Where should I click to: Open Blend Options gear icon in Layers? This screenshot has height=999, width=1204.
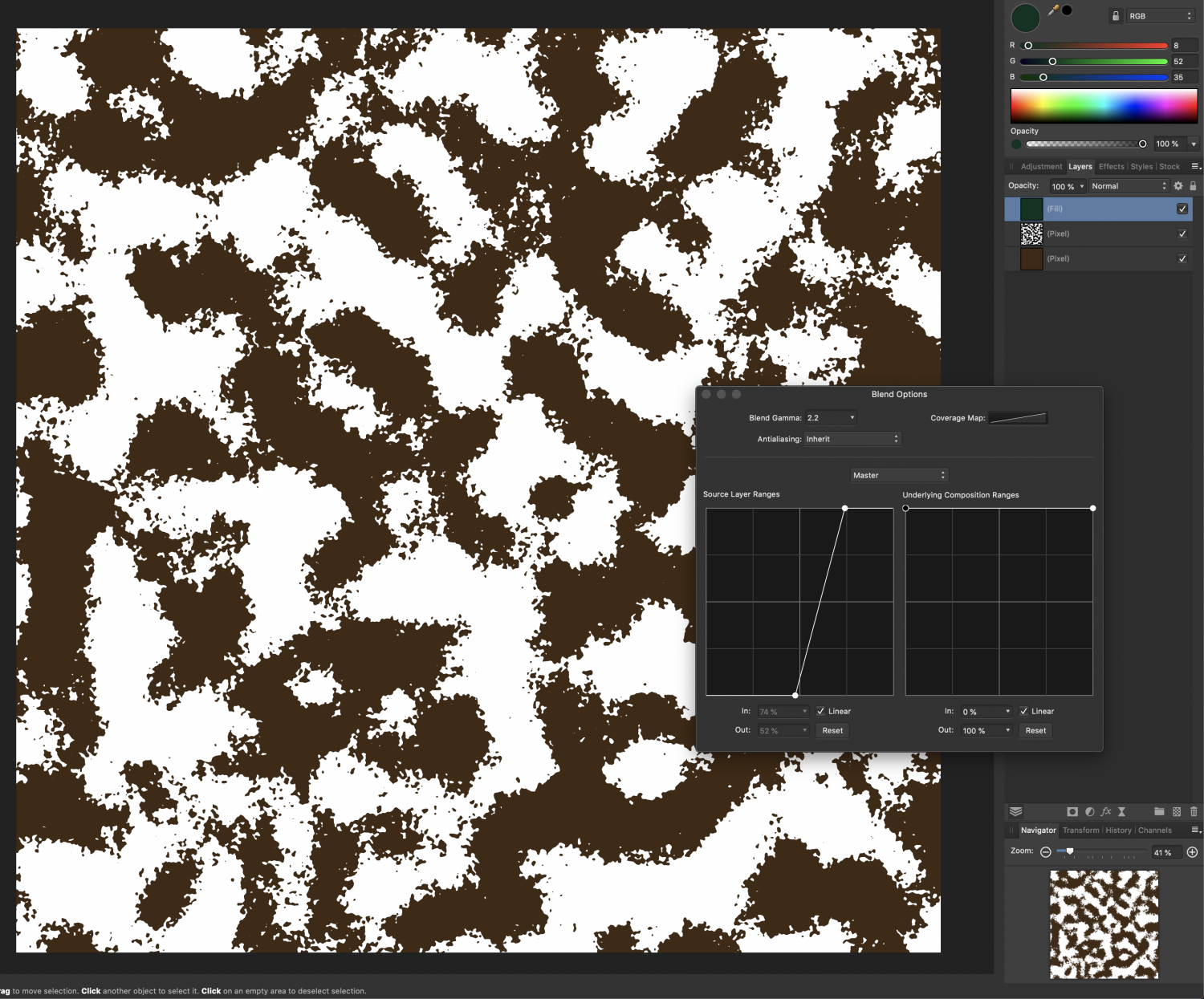pos(1178,186)
